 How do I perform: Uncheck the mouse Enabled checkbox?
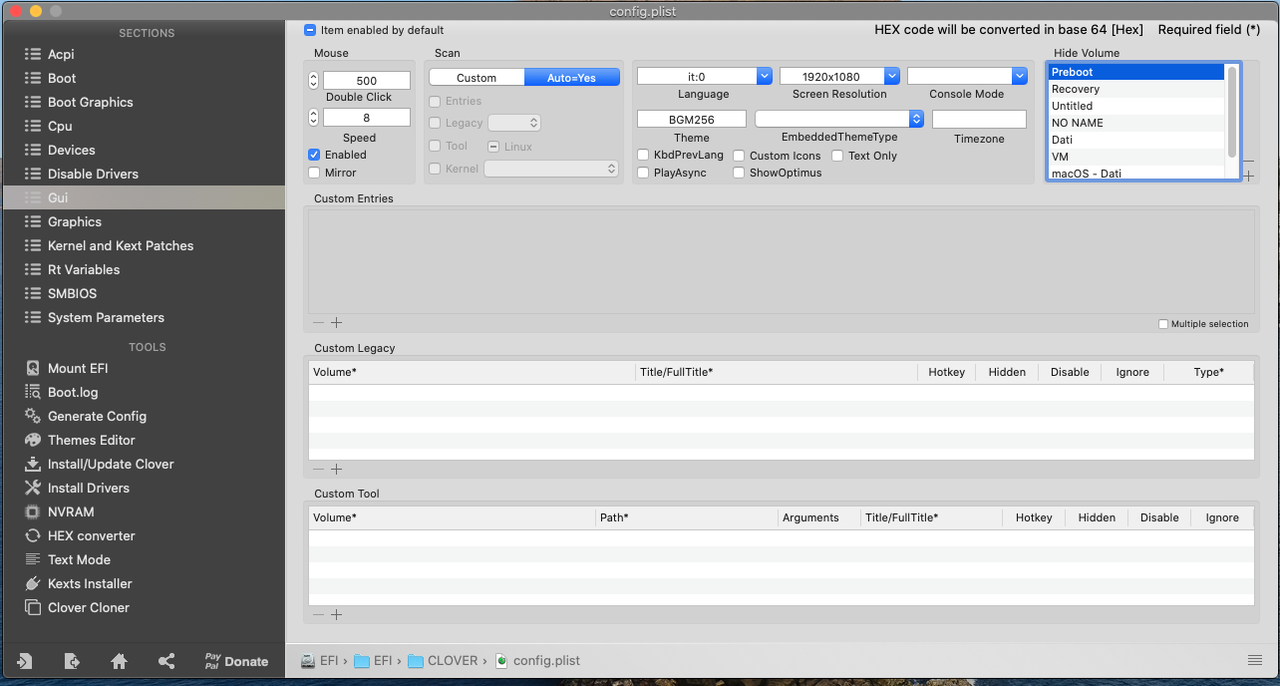click(x=314, y=155)
